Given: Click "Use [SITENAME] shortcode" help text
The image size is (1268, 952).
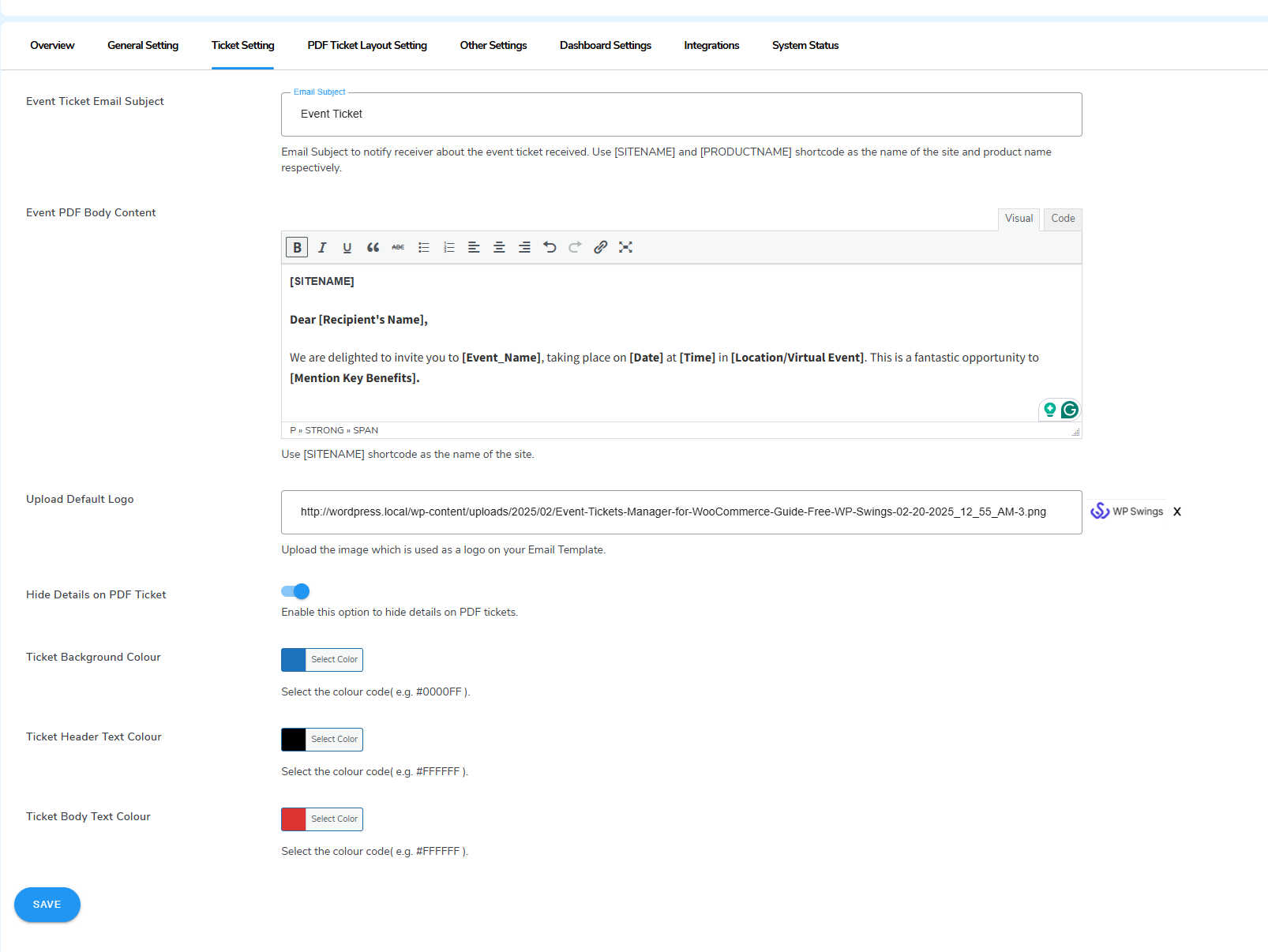Looking at the screenshot, I should [x=407, y=454].
